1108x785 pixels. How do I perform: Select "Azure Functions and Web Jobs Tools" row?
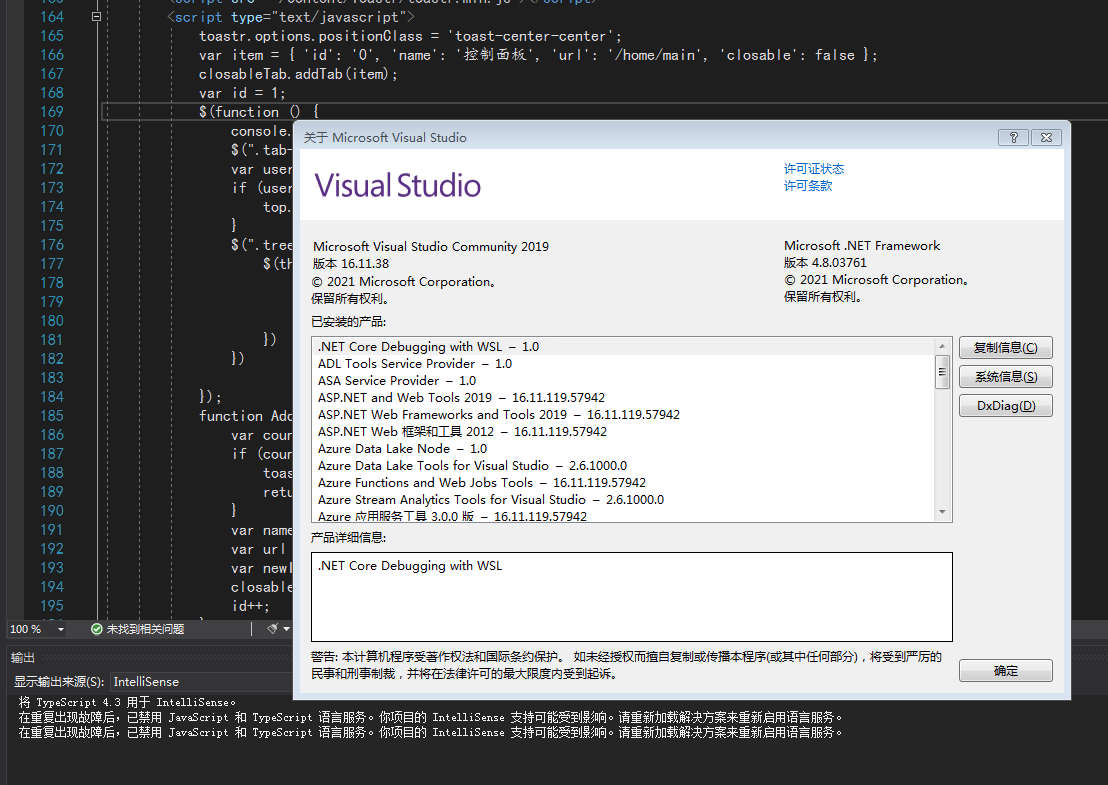click(x=623, y=482)
